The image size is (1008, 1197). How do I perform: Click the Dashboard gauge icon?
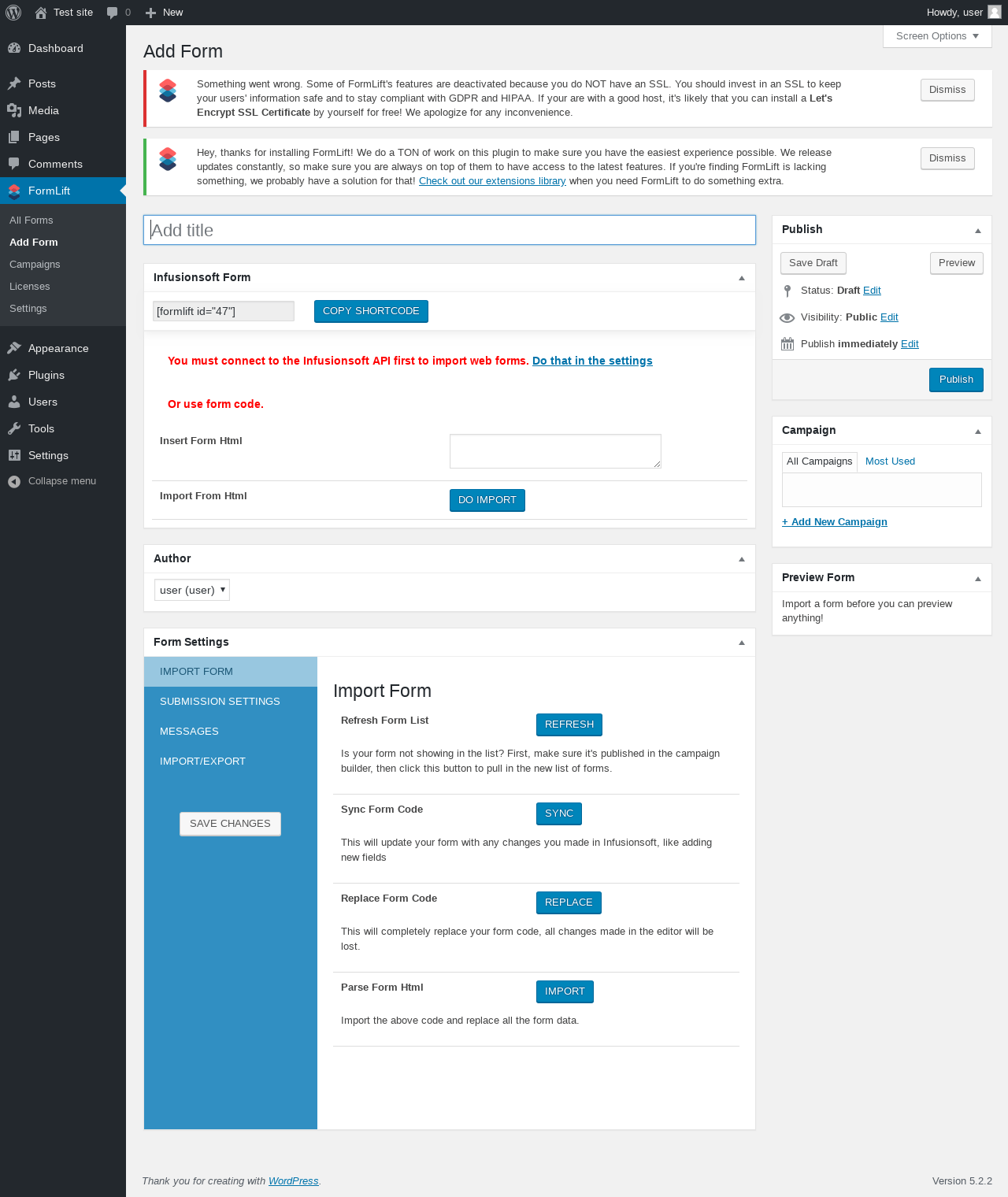[x=14, y=48]
